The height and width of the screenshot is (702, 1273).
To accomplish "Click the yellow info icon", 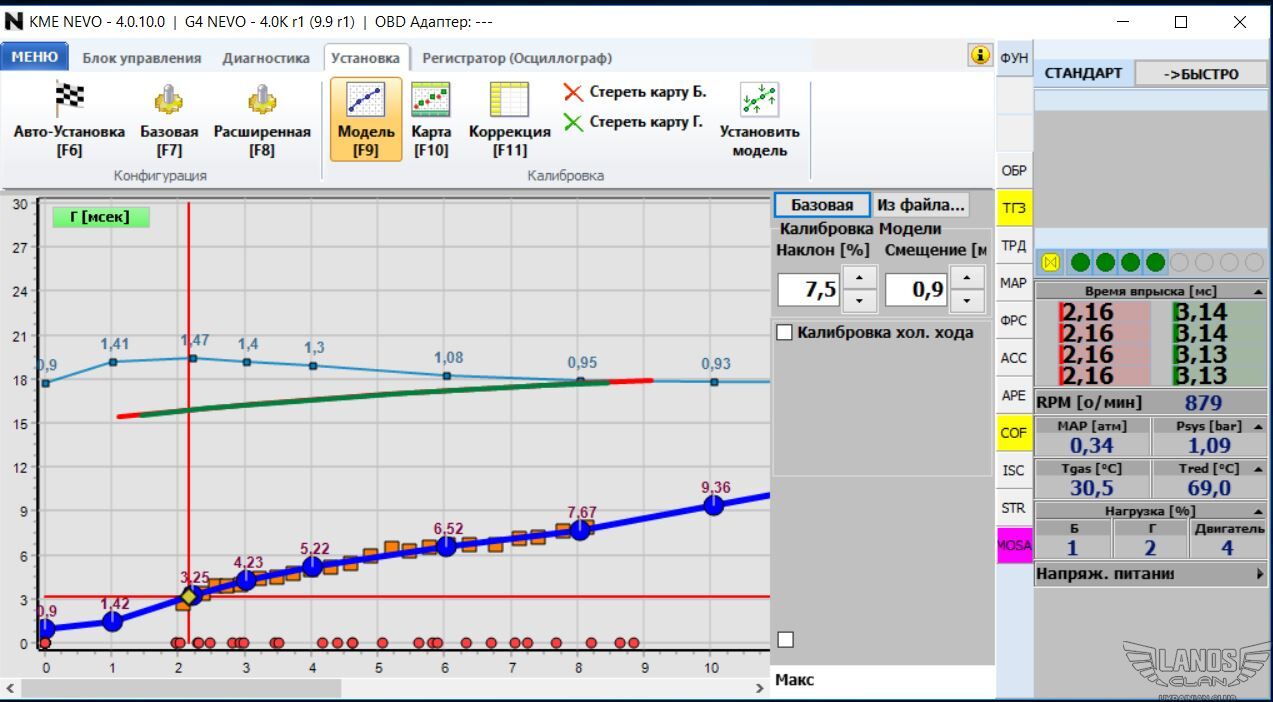I will click(x=980, y=55).
